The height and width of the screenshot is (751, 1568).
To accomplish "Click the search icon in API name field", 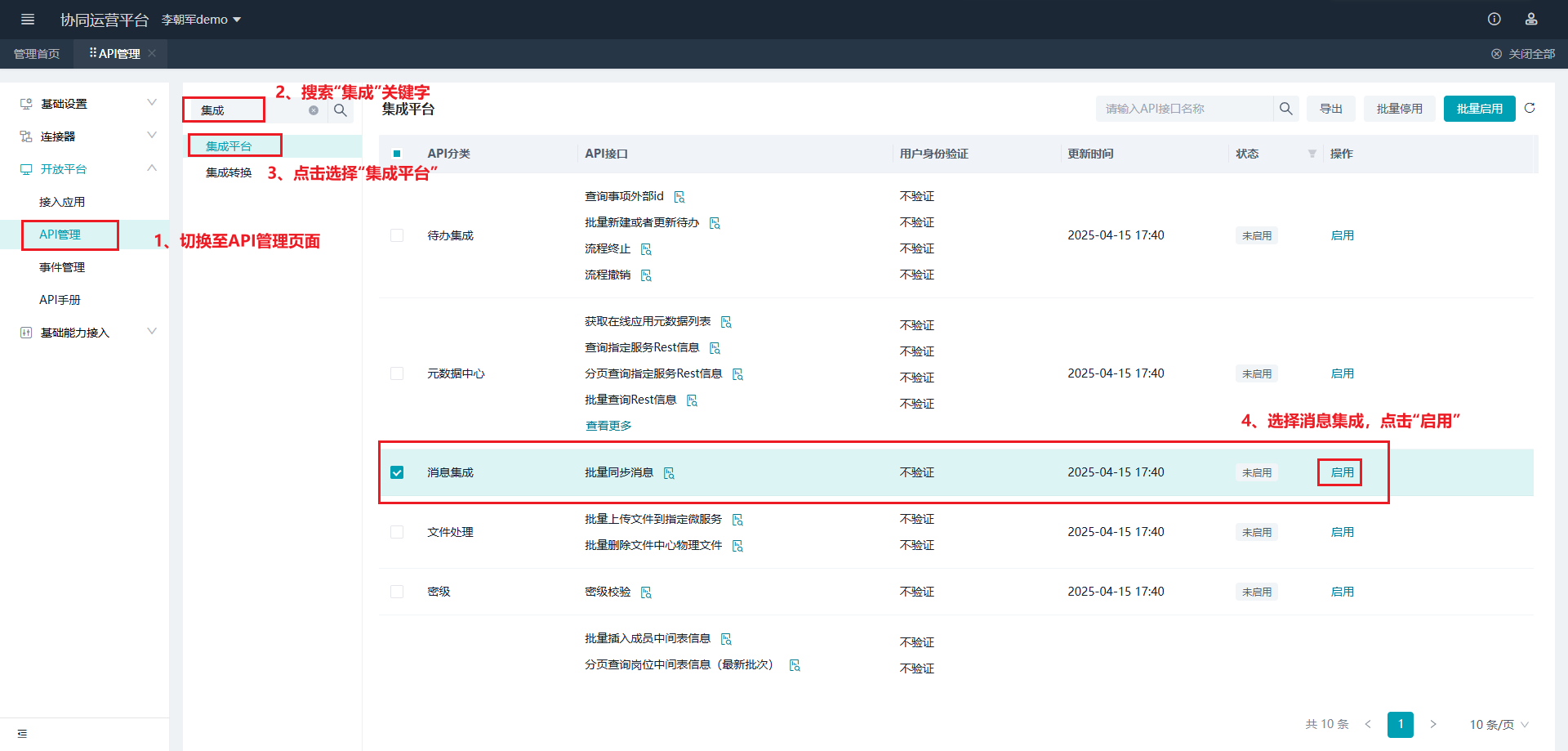I will point(1285,109).
